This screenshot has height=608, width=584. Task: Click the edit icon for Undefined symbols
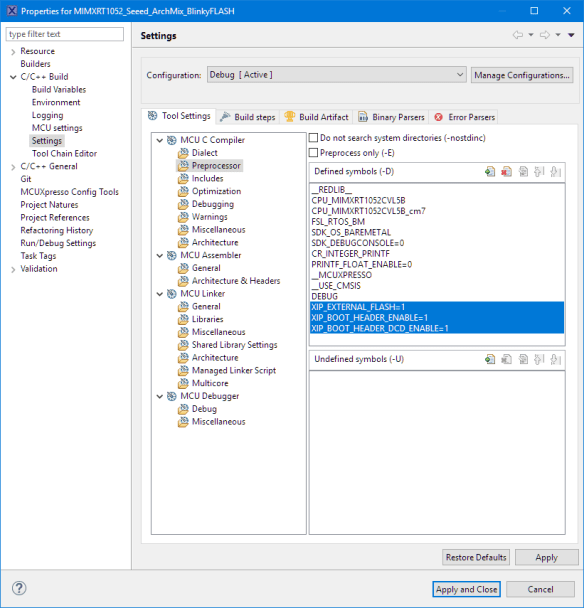pos(523,359)
